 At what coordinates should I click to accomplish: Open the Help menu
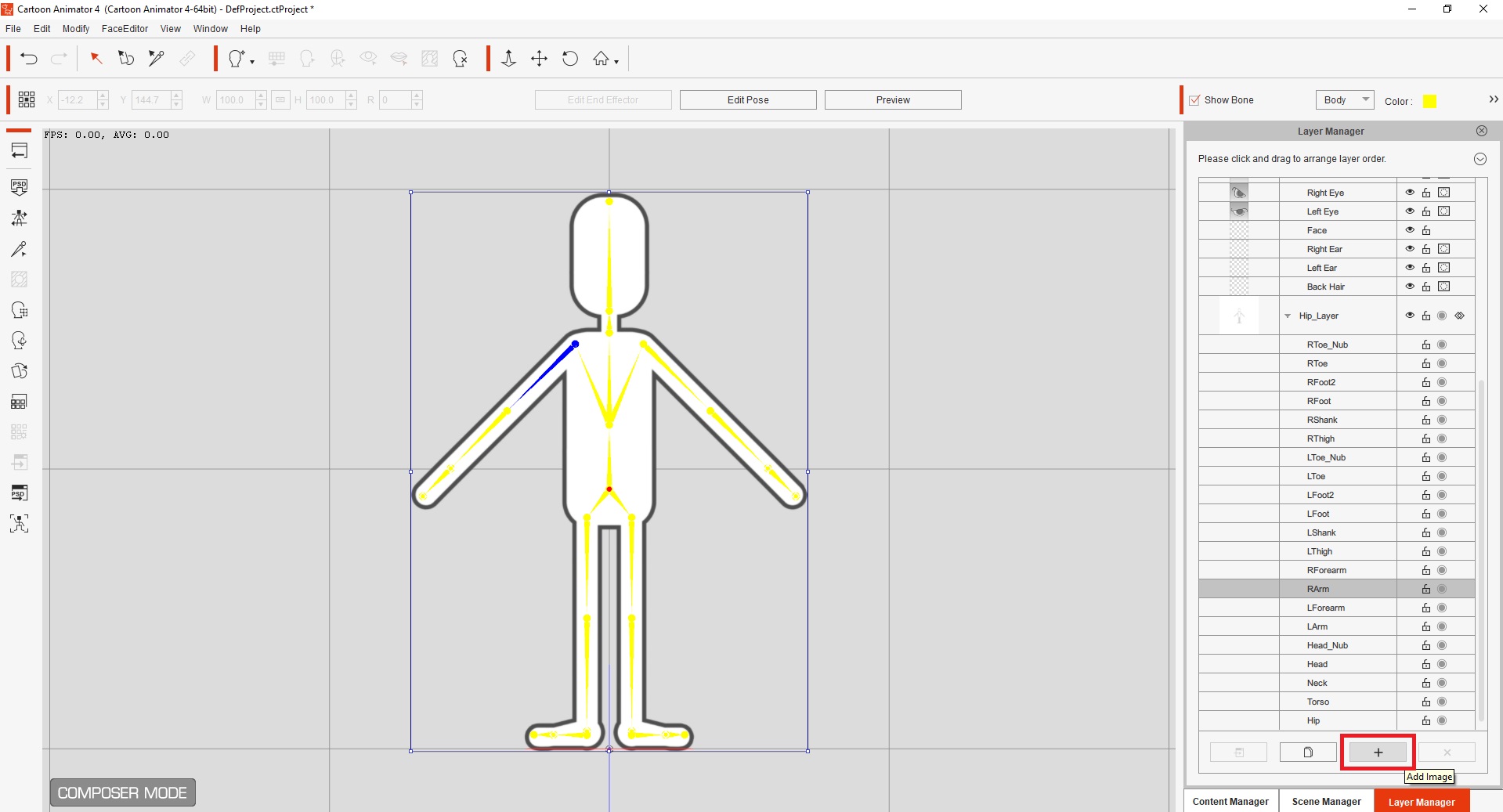coord(251,29)
